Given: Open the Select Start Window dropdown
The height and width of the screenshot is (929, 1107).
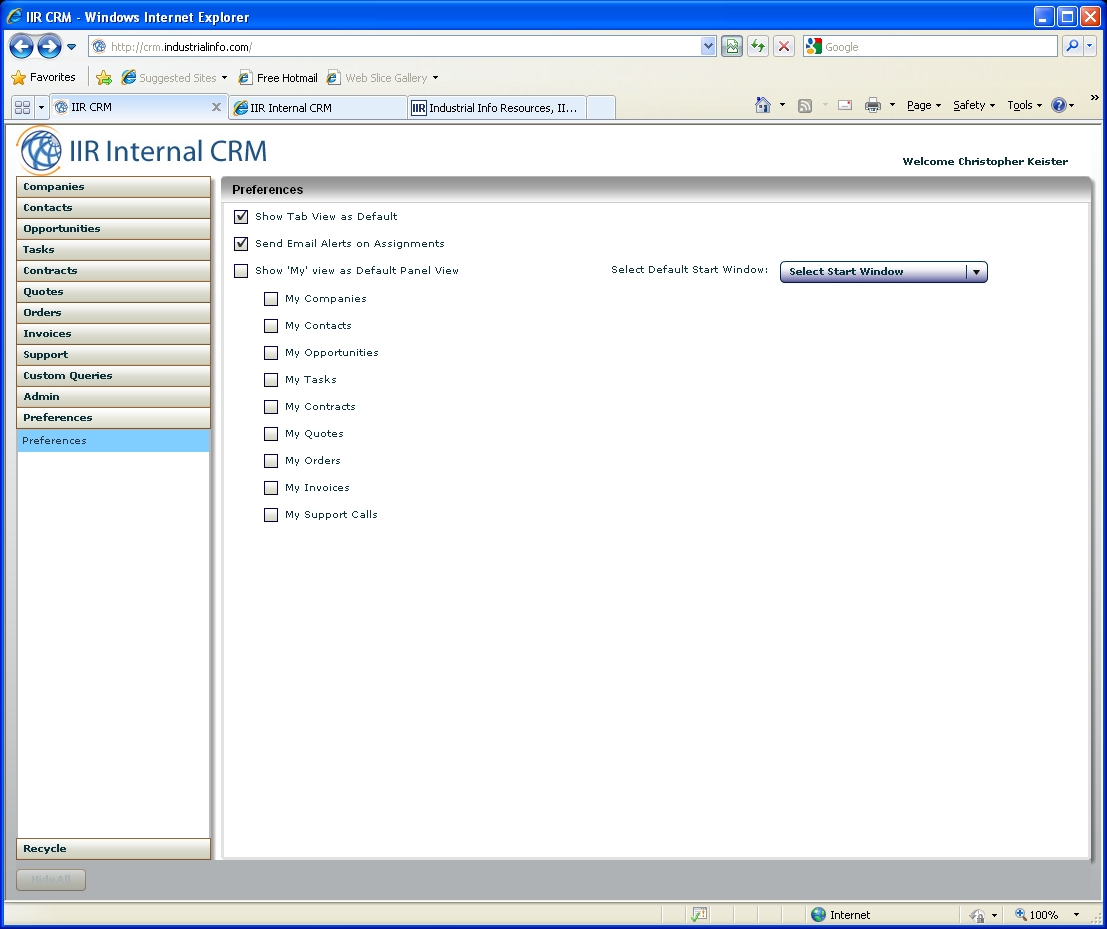Looking at the screenshot, I should [x=883, y=272].
